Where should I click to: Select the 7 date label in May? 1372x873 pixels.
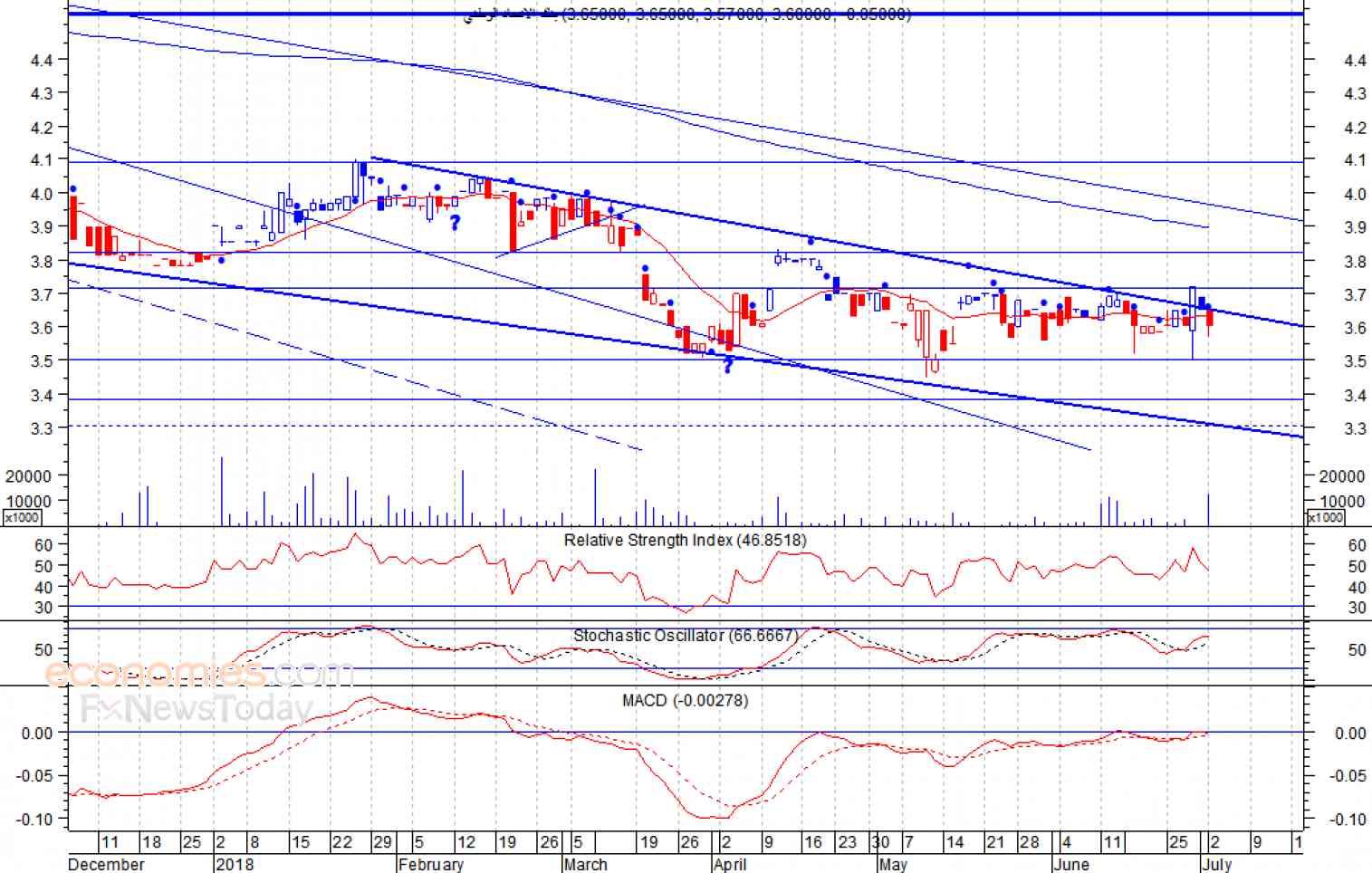[909, 842]
